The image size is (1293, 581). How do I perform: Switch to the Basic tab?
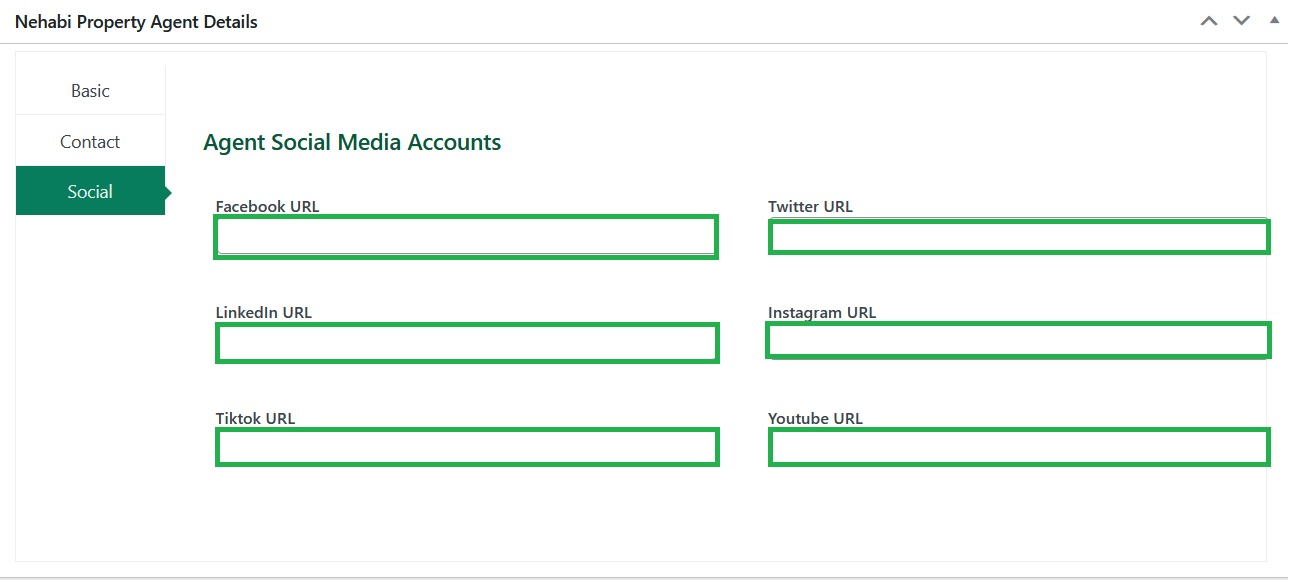[x=90, y=90]
